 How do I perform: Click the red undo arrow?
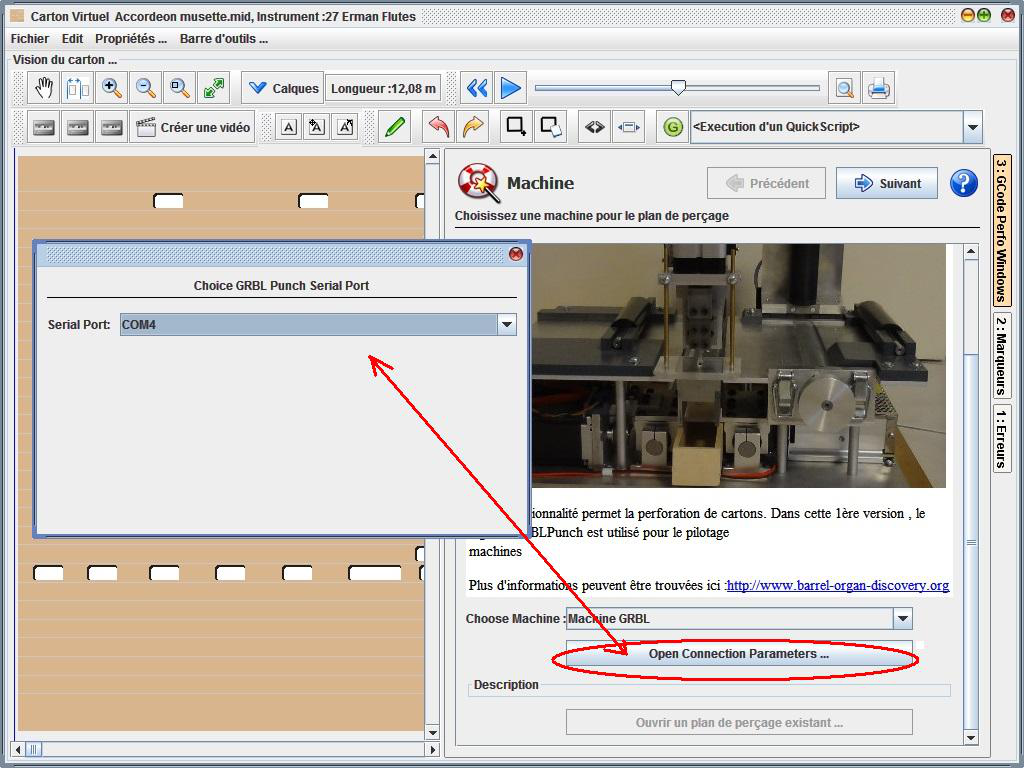(438, 127)
